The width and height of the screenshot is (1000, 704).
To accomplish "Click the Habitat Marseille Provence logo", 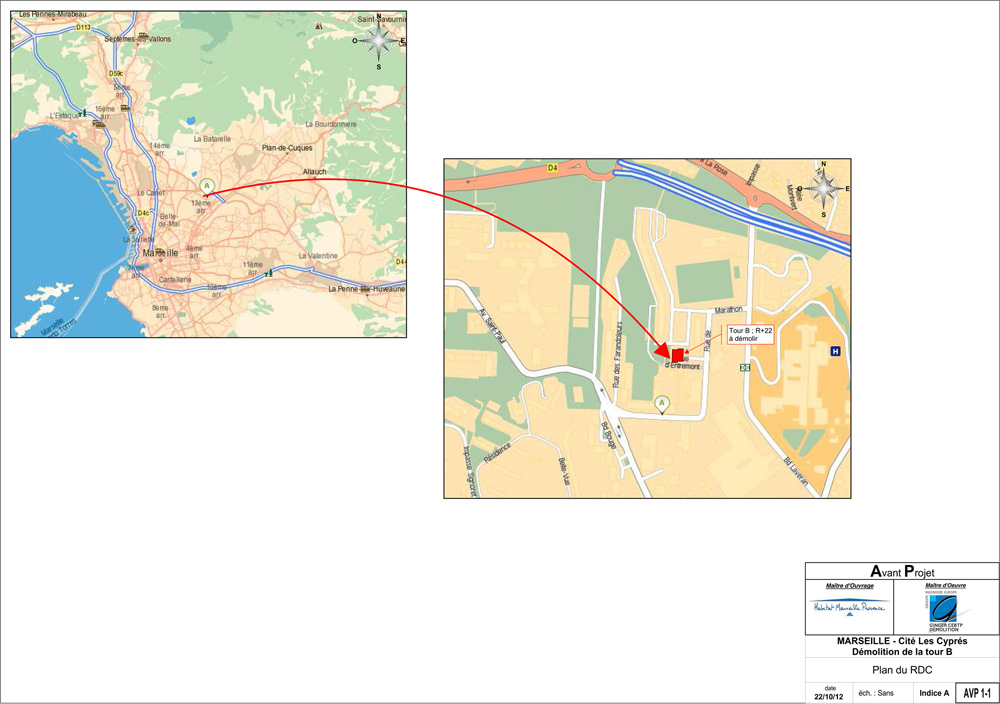I will [849, 608].
